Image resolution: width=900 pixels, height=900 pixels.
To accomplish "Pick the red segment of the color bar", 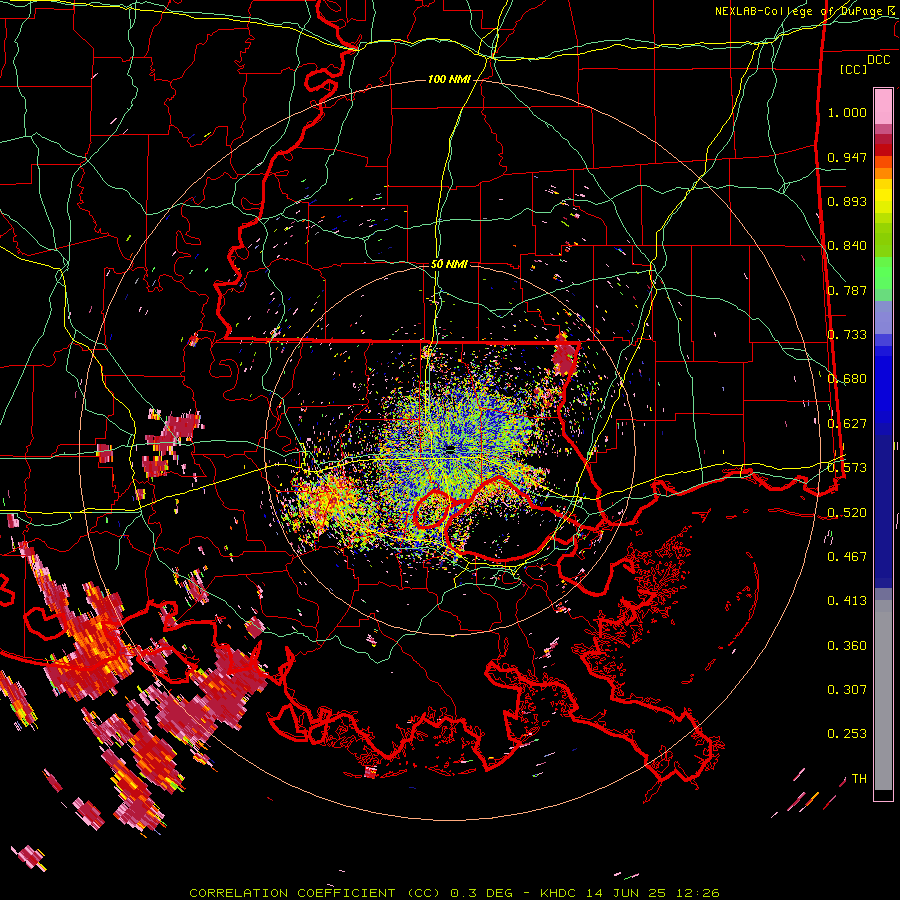I will click(883, 150).
